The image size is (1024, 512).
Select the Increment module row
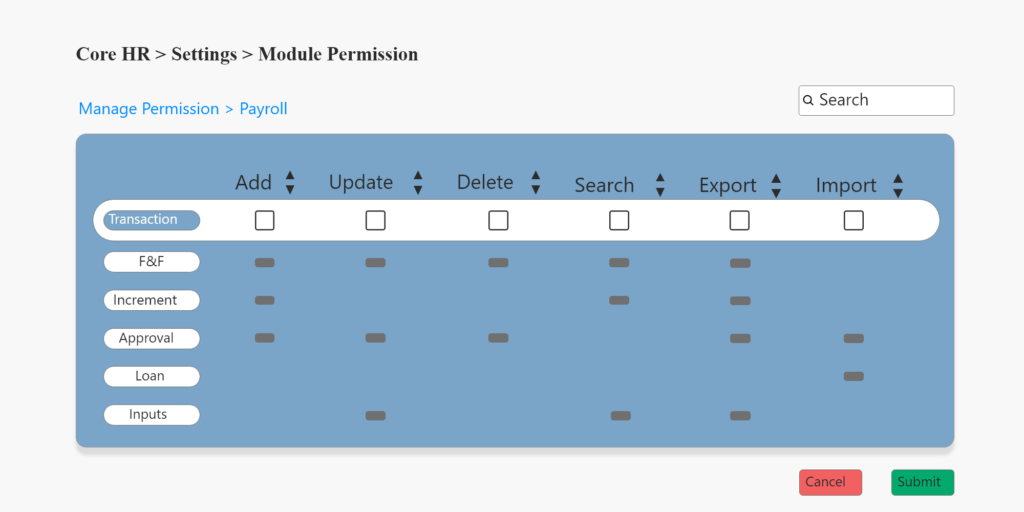pyautogui.click(x=152, y=300)
